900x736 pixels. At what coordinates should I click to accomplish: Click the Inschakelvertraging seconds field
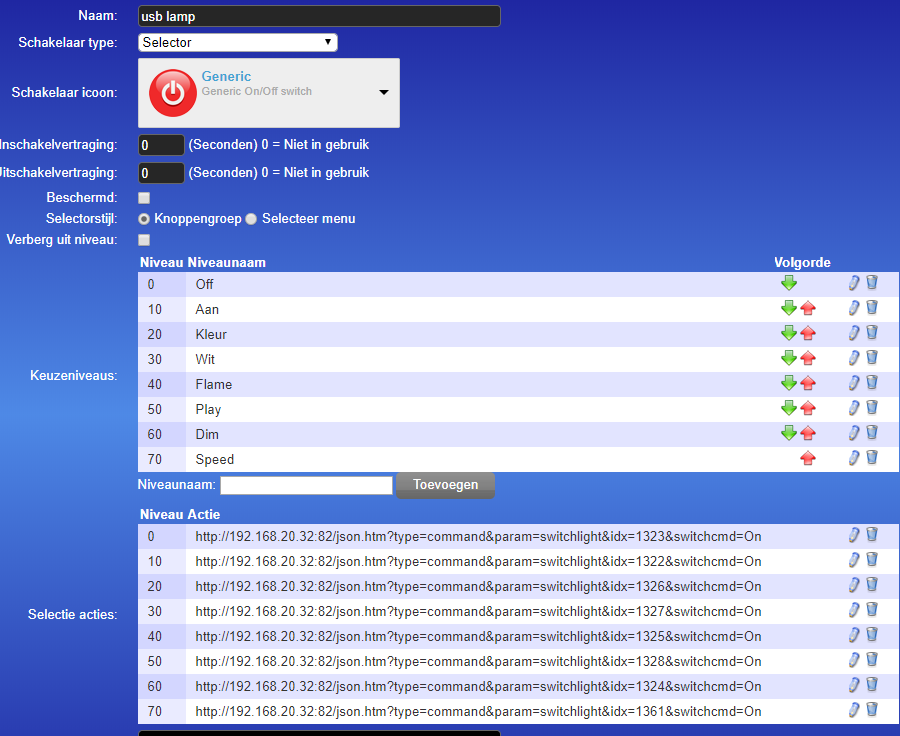point(161,145)
